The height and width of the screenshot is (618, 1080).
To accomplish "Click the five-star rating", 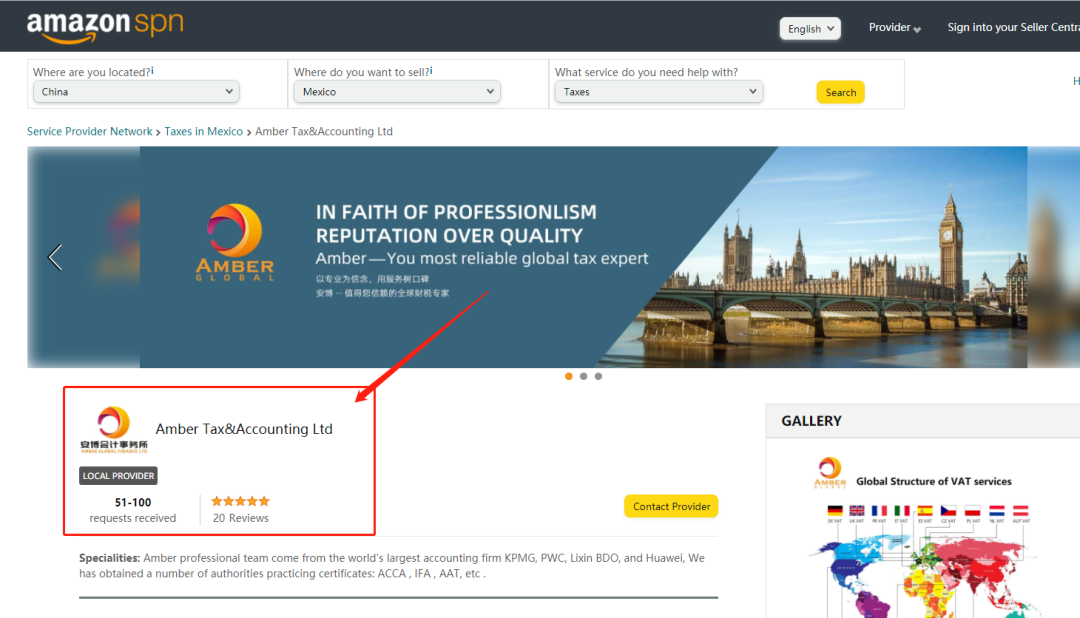I will 240,501.
